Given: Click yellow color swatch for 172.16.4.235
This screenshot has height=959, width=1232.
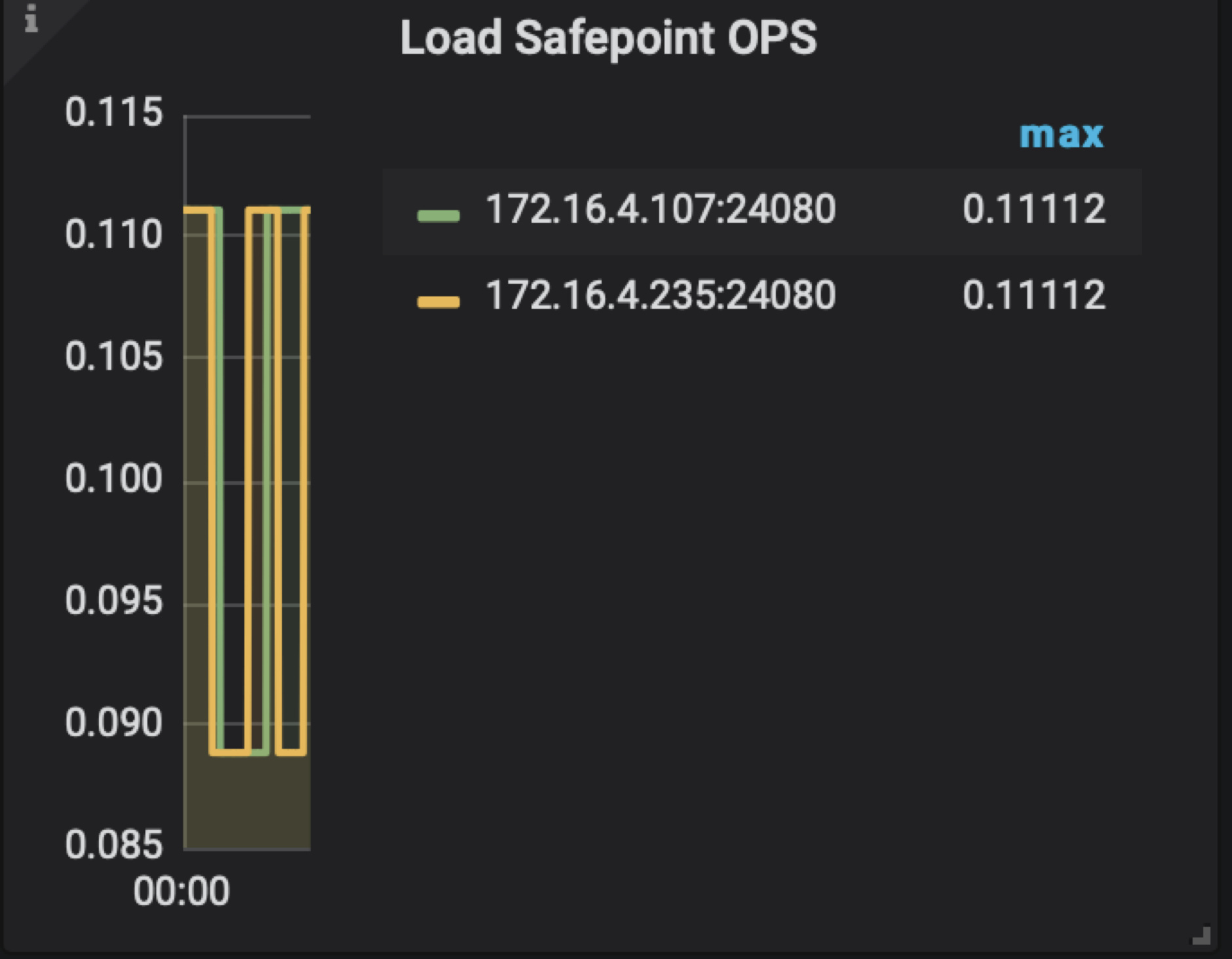Looking at the screenshot, I should [438, 301].
